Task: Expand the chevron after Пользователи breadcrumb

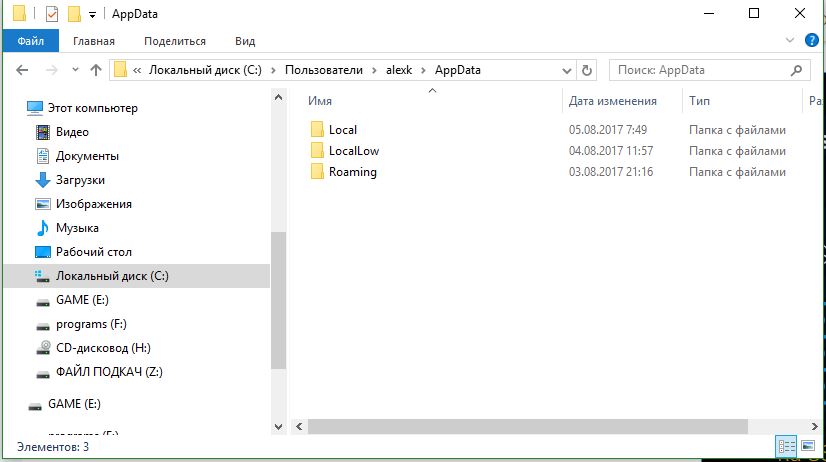Action: coord(374,70)
